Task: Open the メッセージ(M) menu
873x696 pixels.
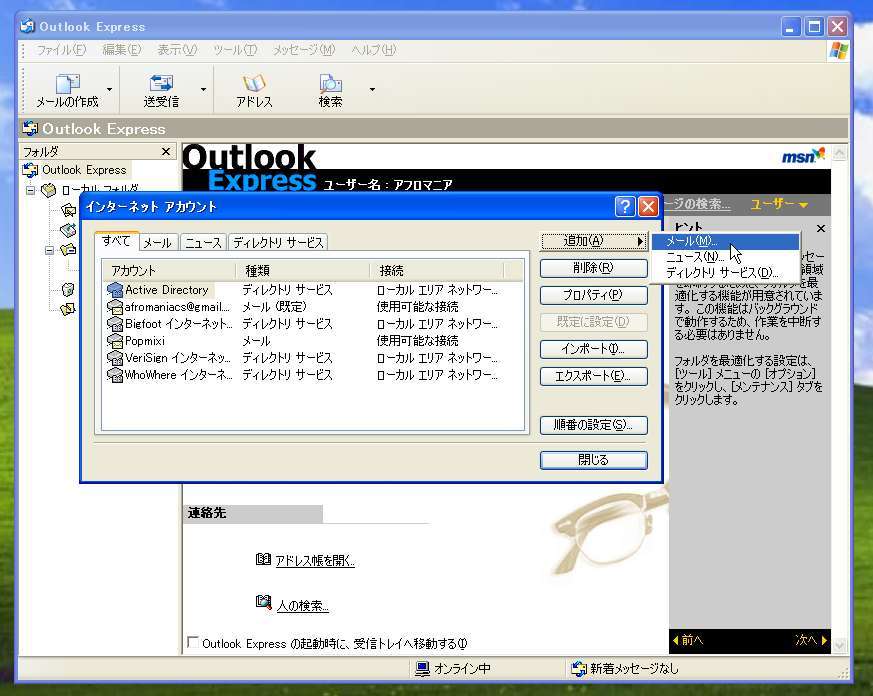Action: click(304, 50)
